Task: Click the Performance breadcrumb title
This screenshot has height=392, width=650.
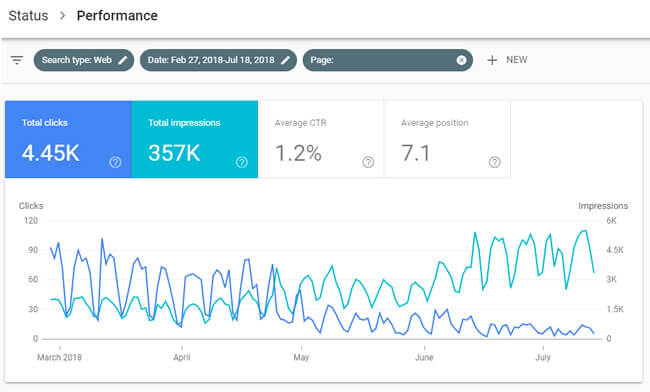Action: pyautogui.click(x=117, y=16)
